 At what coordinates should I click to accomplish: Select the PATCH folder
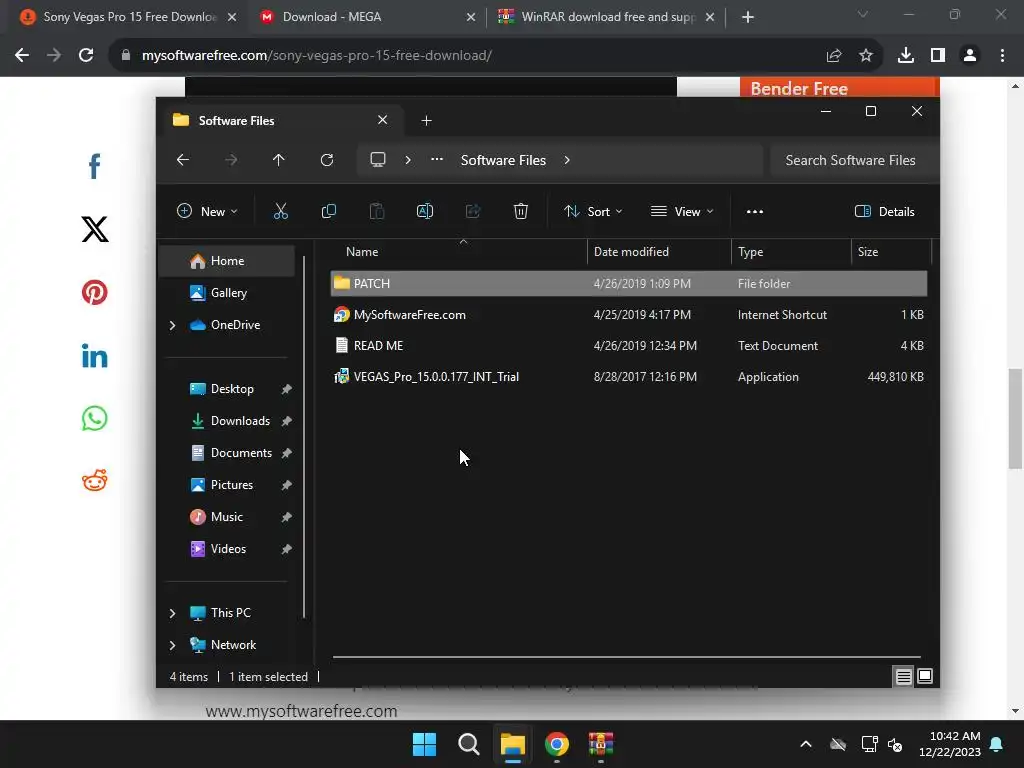628,283
